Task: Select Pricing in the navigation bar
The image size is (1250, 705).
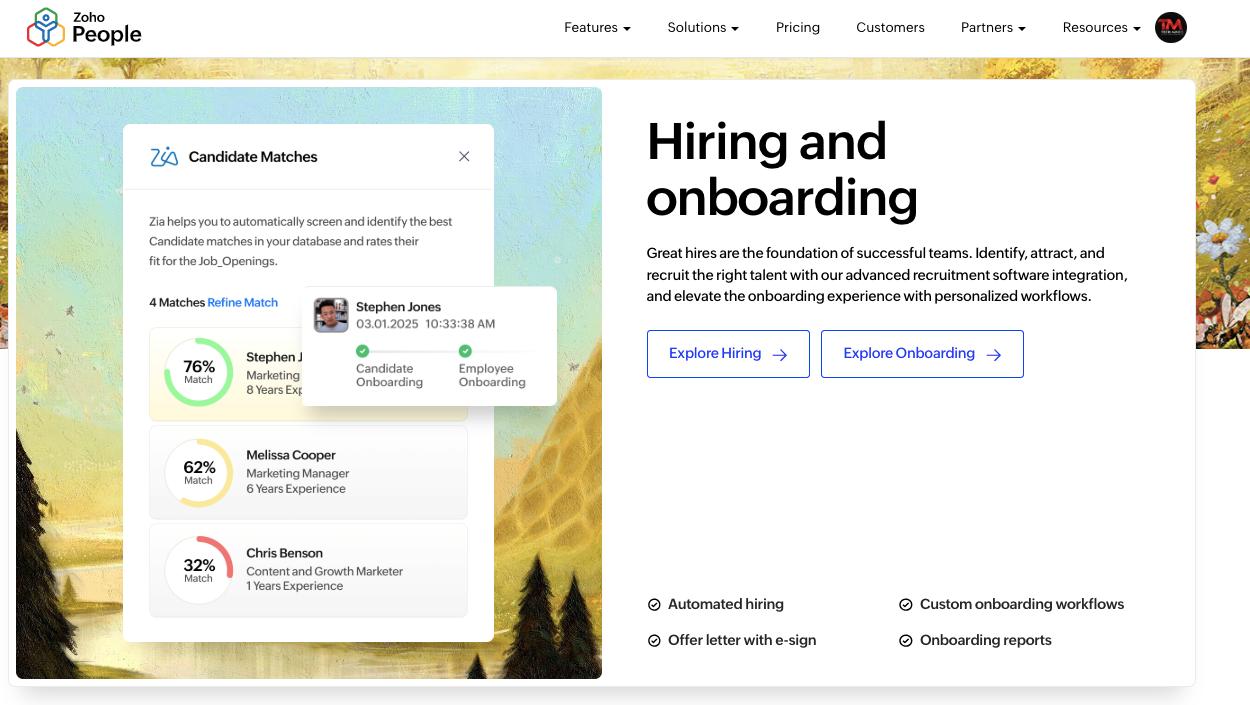Action: click(x=797, y=27)
